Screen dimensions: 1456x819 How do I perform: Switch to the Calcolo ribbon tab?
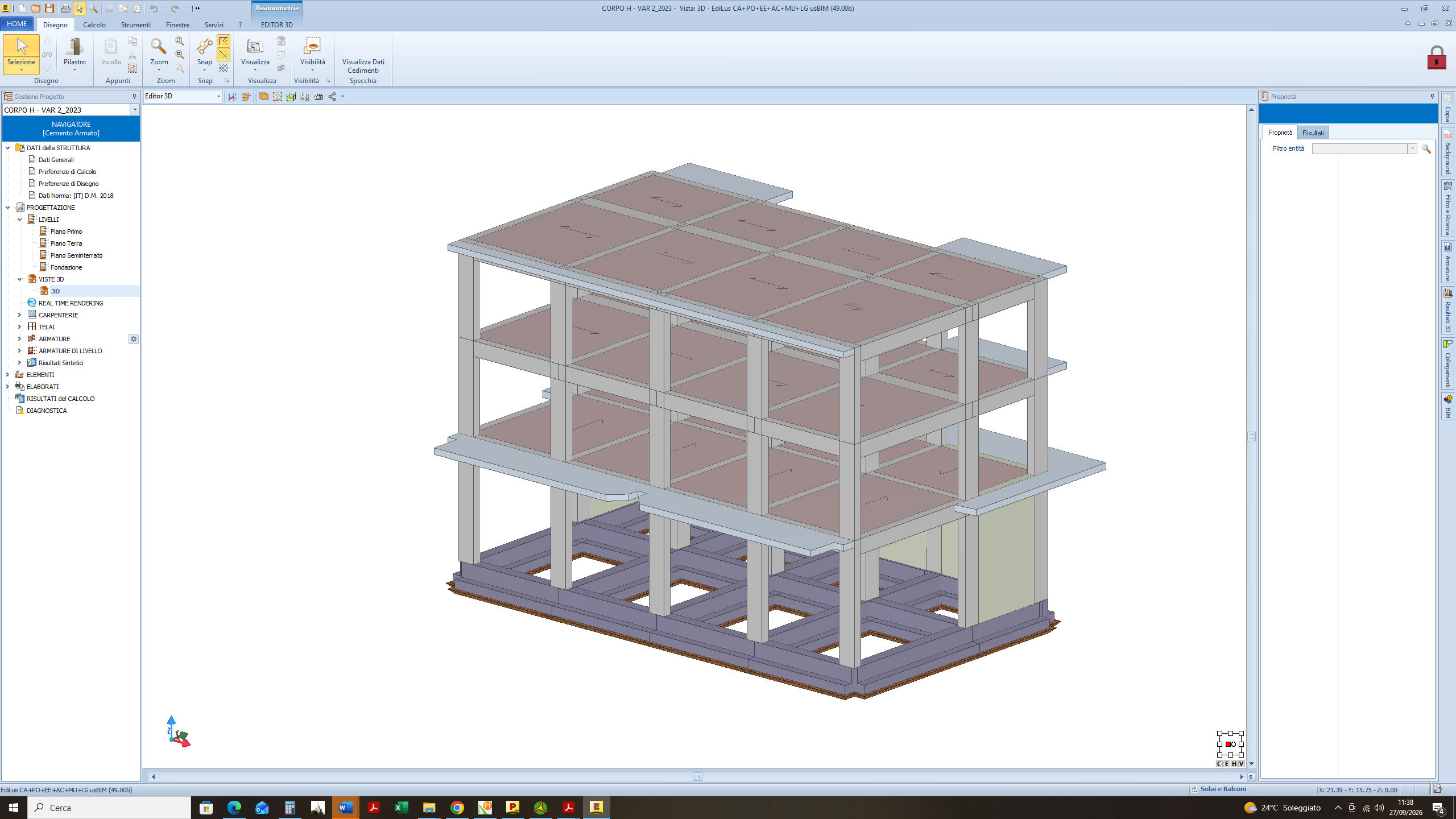(94, 24)
